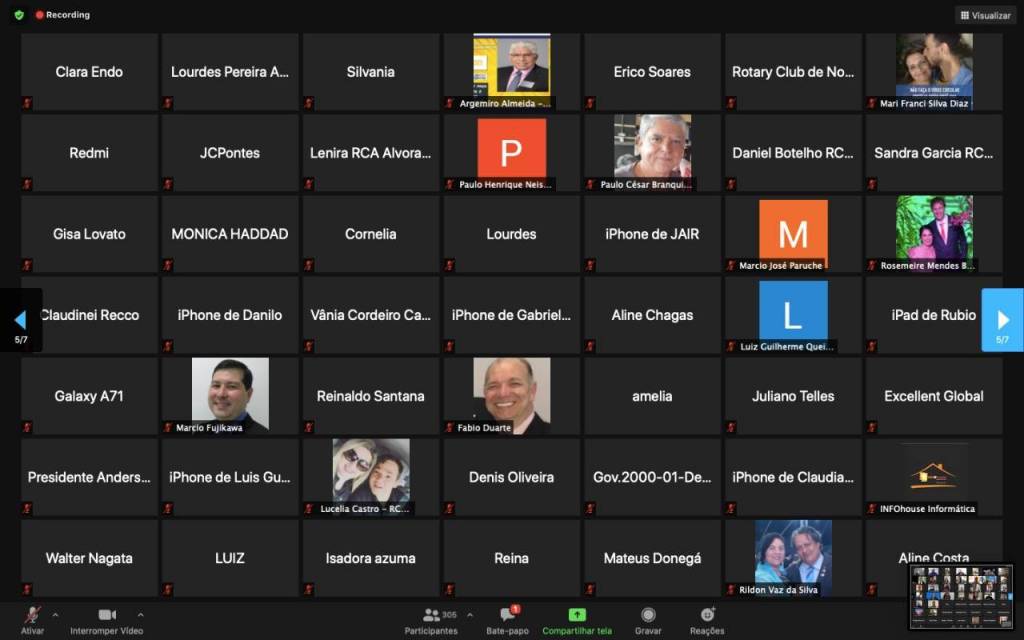
Task: Open the Visualizar view menu
Action: (985, 15)
